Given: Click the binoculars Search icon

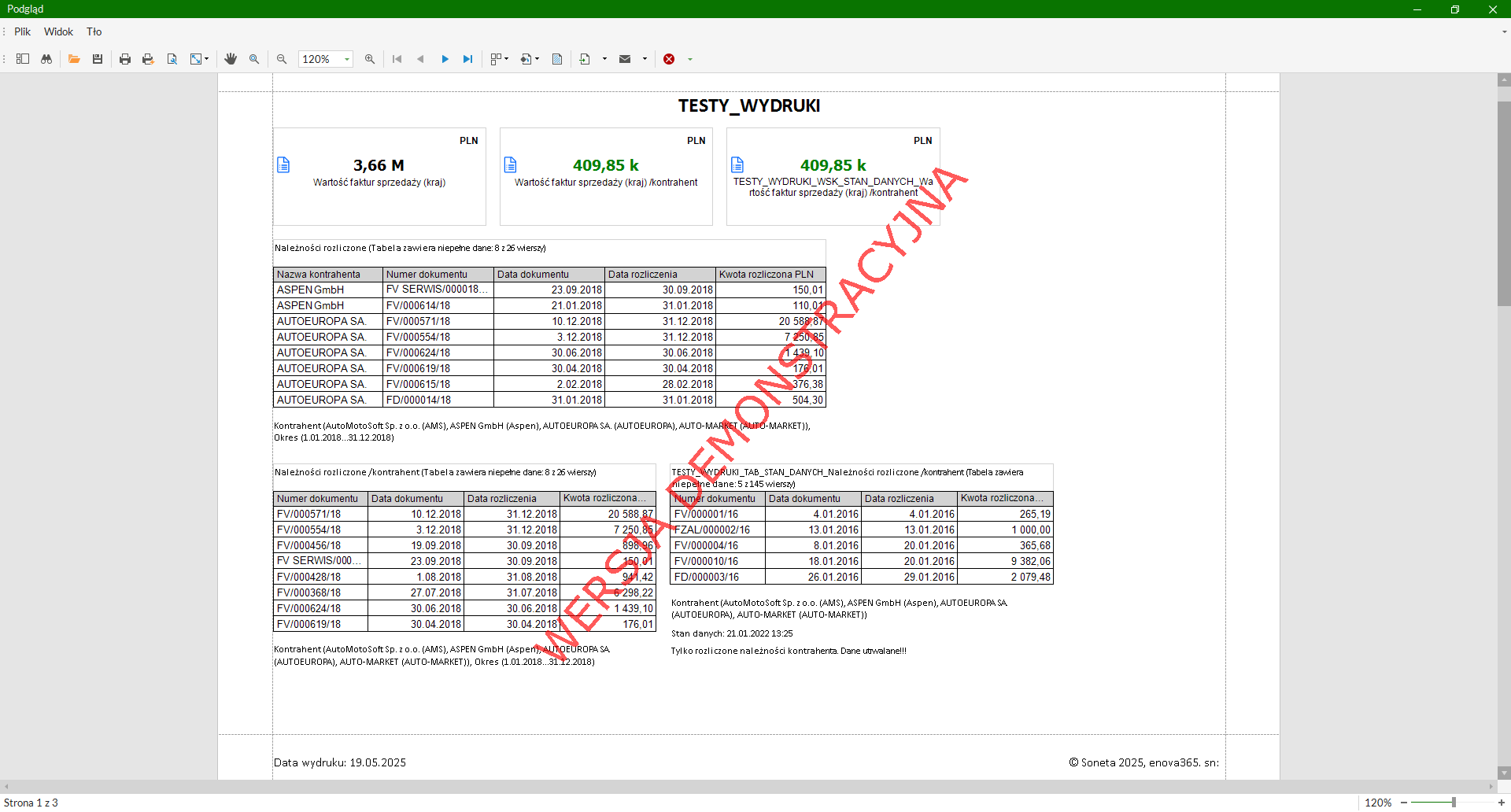Looking at the screenshot, I should coord(46,59).
